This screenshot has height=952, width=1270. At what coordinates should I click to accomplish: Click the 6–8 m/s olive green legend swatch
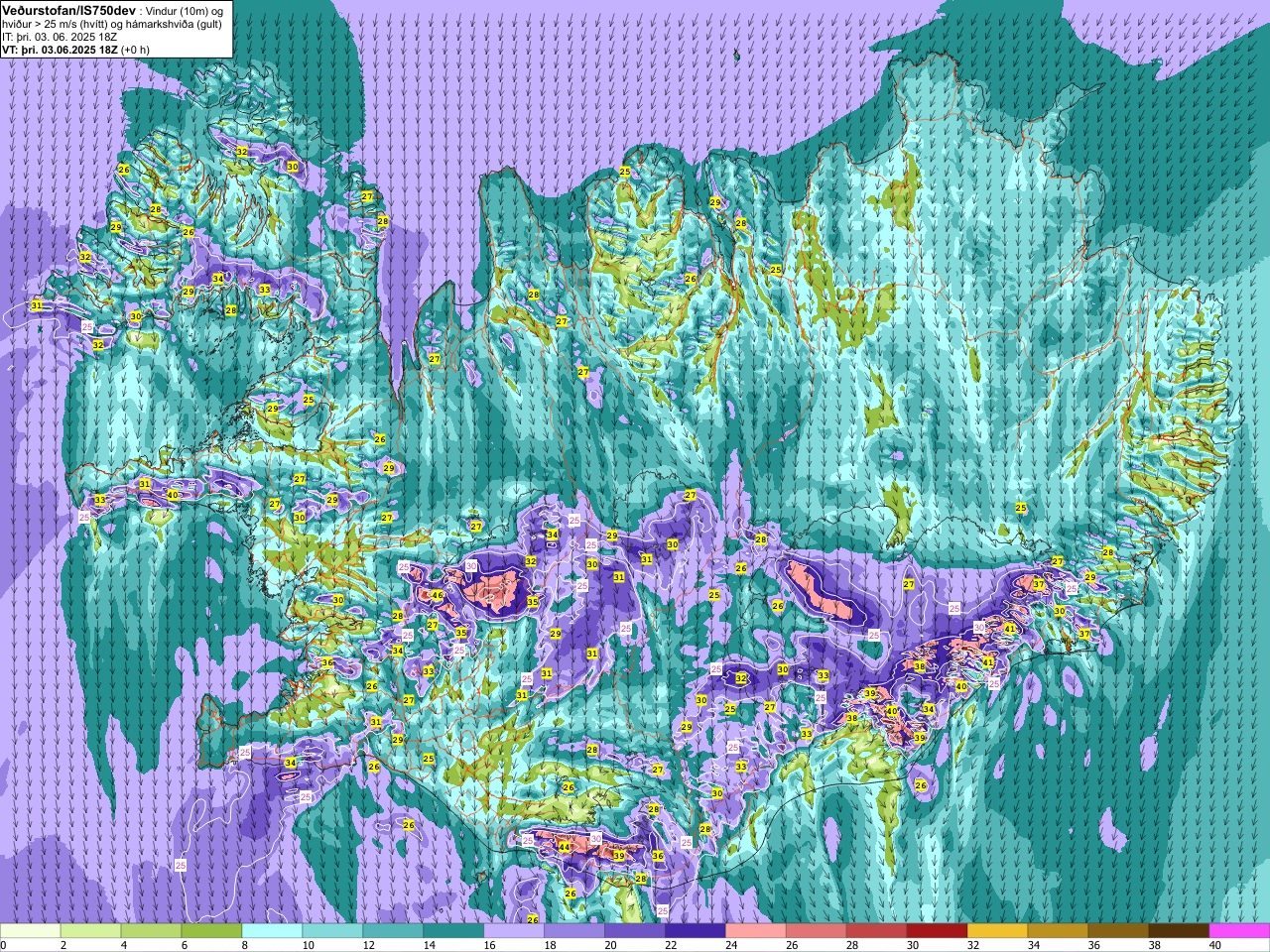pos(212,931)
